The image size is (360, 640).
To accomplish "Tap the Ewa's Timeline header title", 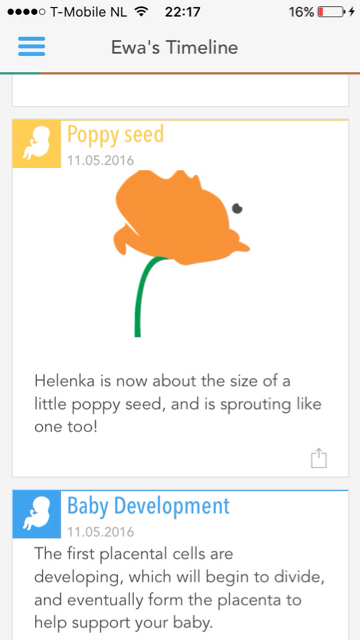I will click(175, 47).
